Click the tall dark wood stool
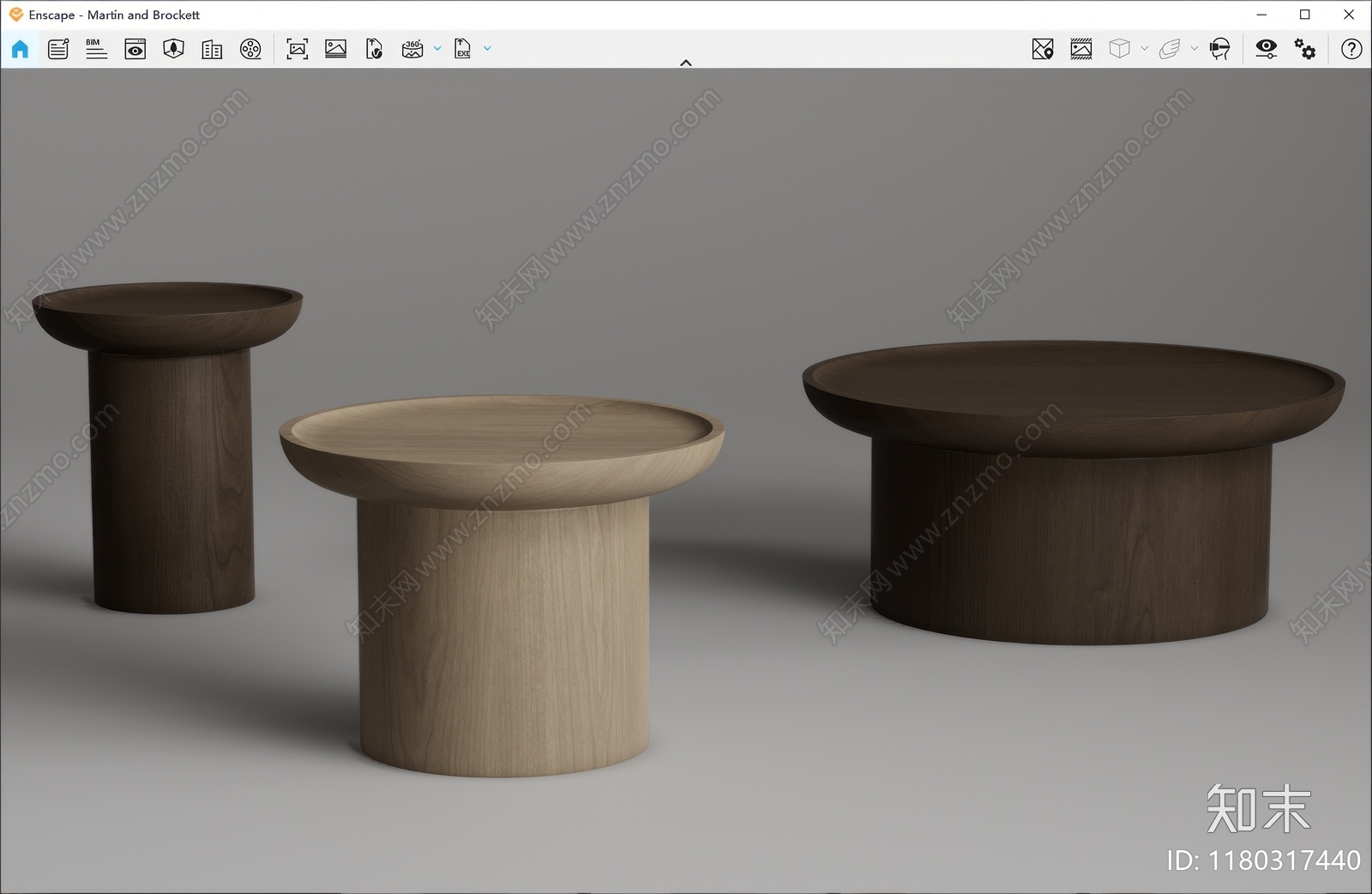Screen dimensions: 1372x894 pos(170,446)
